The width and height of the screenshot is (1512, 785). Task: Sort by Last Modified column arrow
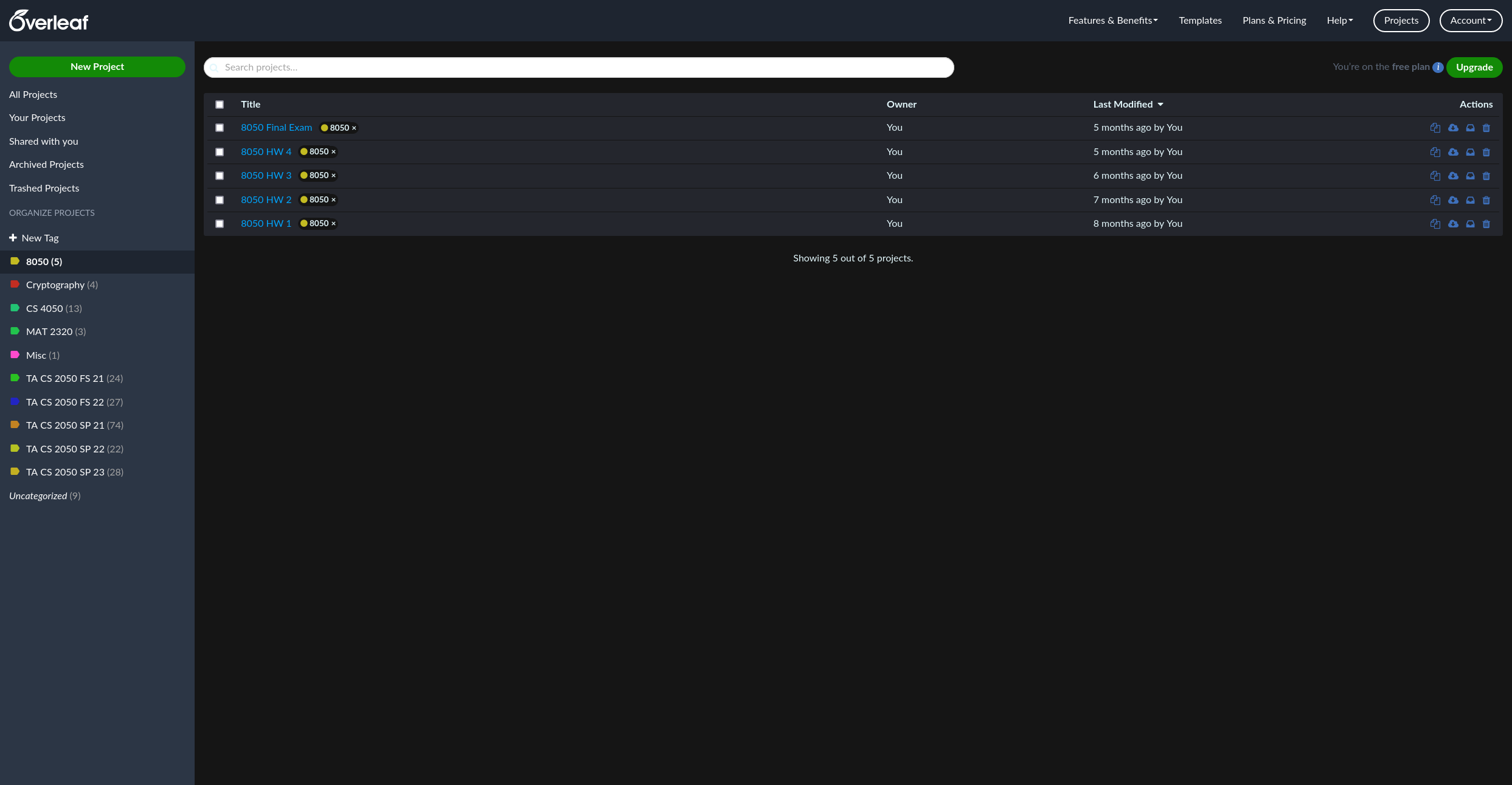(1160, 105)
